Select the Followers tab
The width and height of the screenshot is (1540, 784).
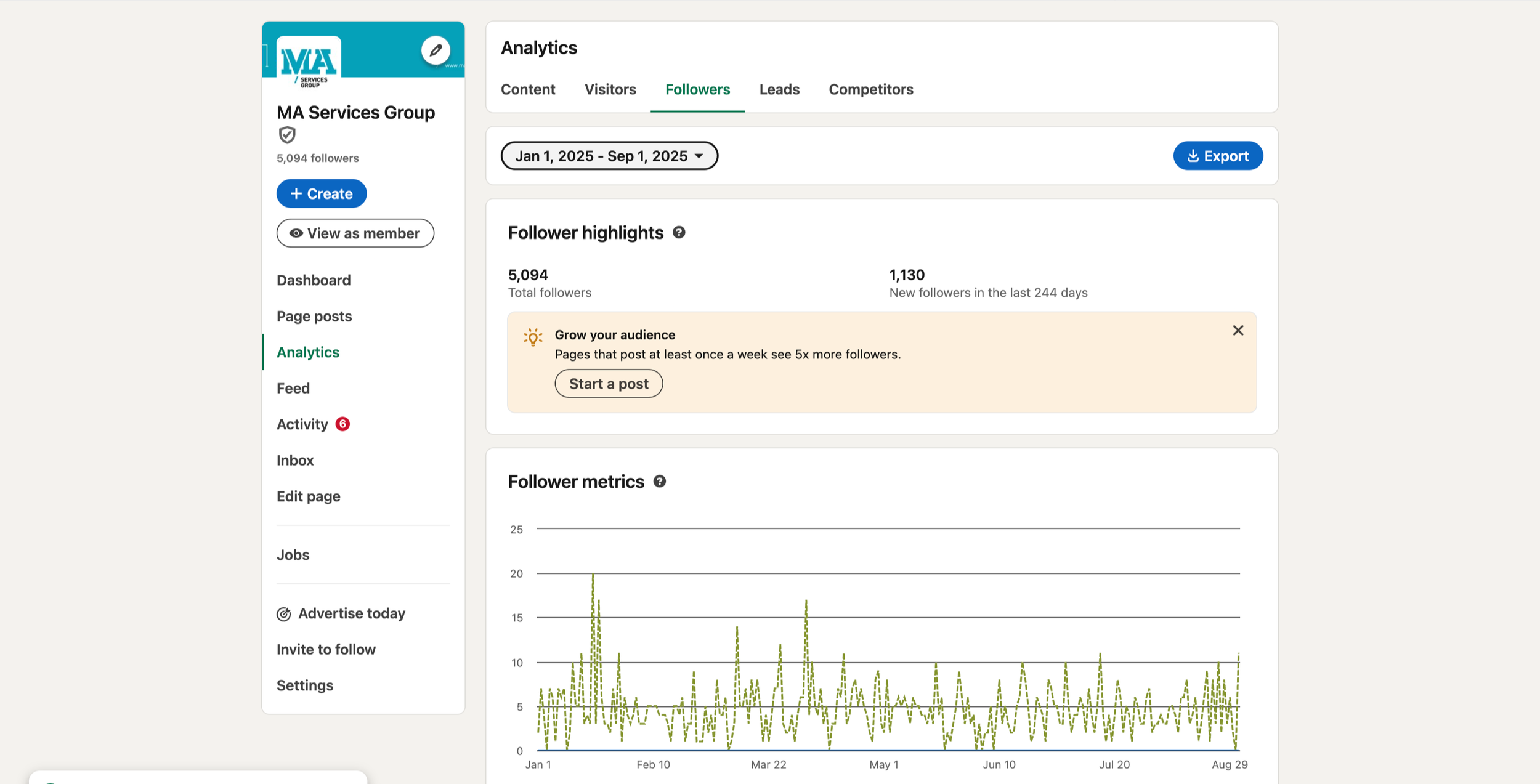tap(698, 89)
